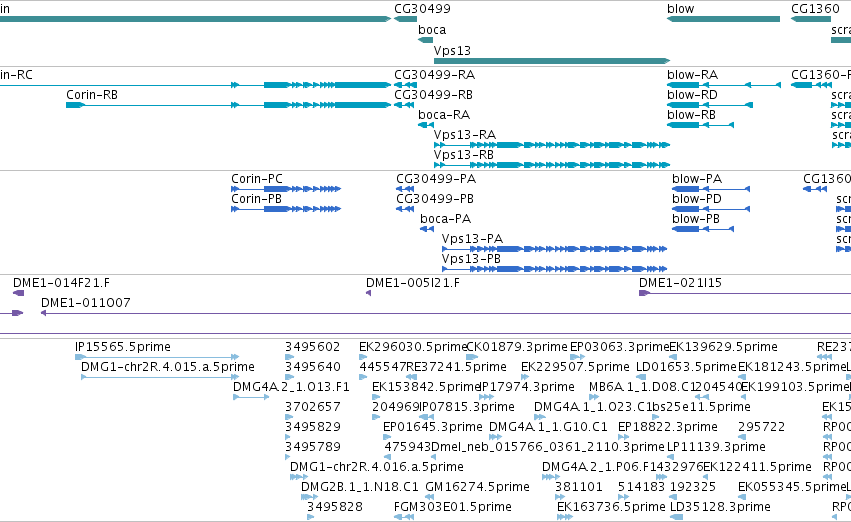Select the DME1-011O07 clone label
This screenshot has width=851, height=522.
[x=86, y=303]
